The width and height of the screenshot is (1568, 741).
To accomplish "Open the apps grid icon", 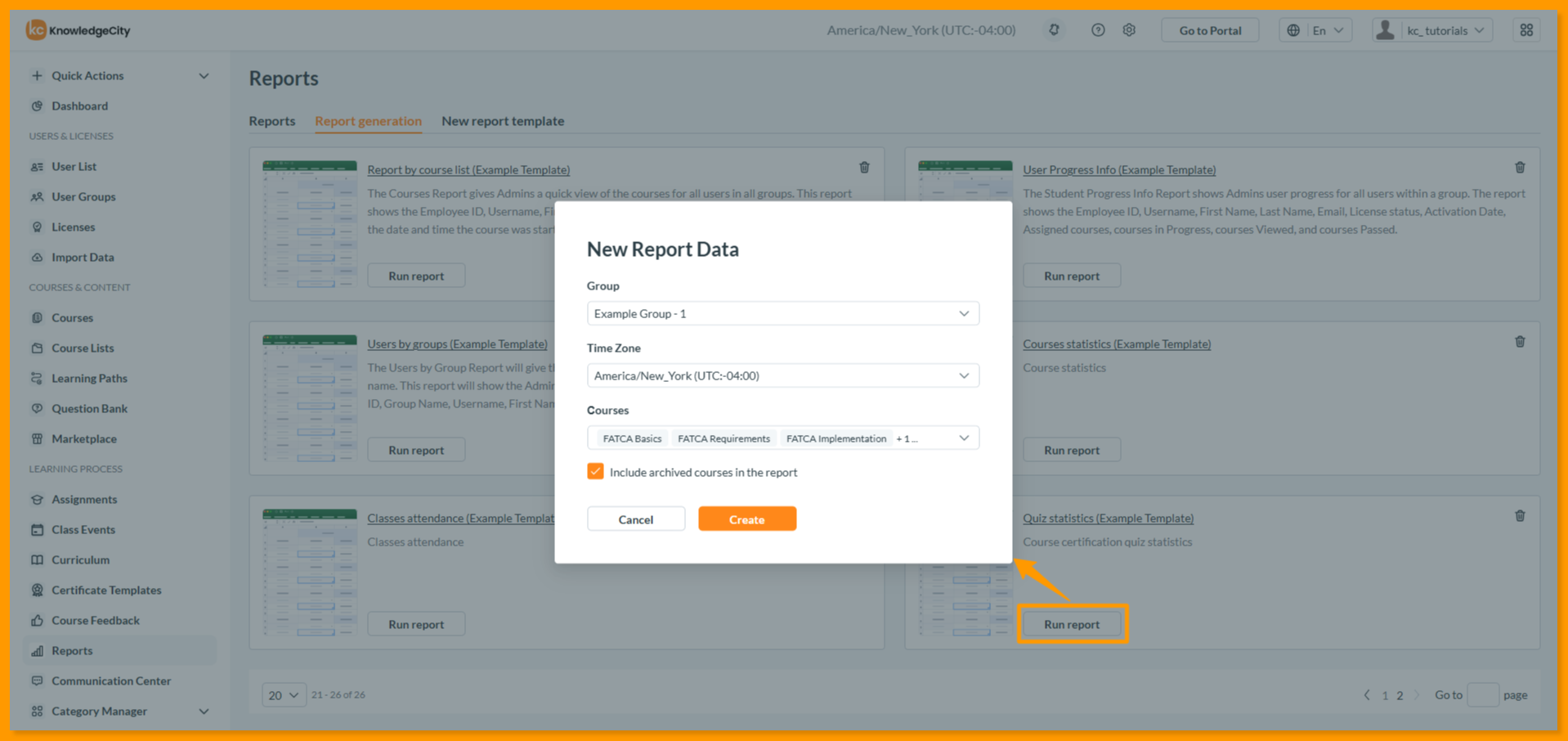I will click(1526, 30).
